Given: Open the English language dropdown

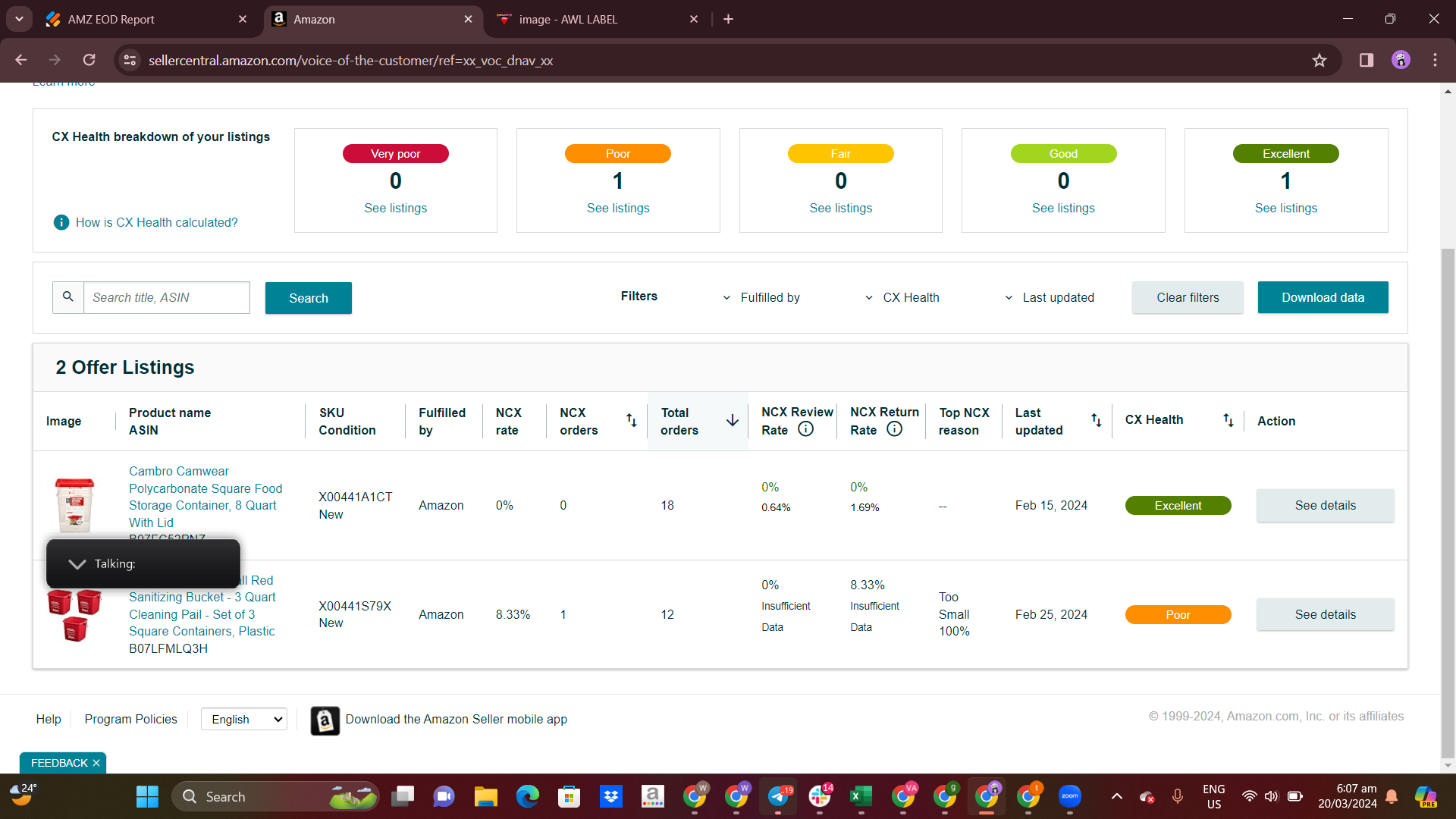Looking at the screenshot, I should pyautogui.click(x=244, y=719).
